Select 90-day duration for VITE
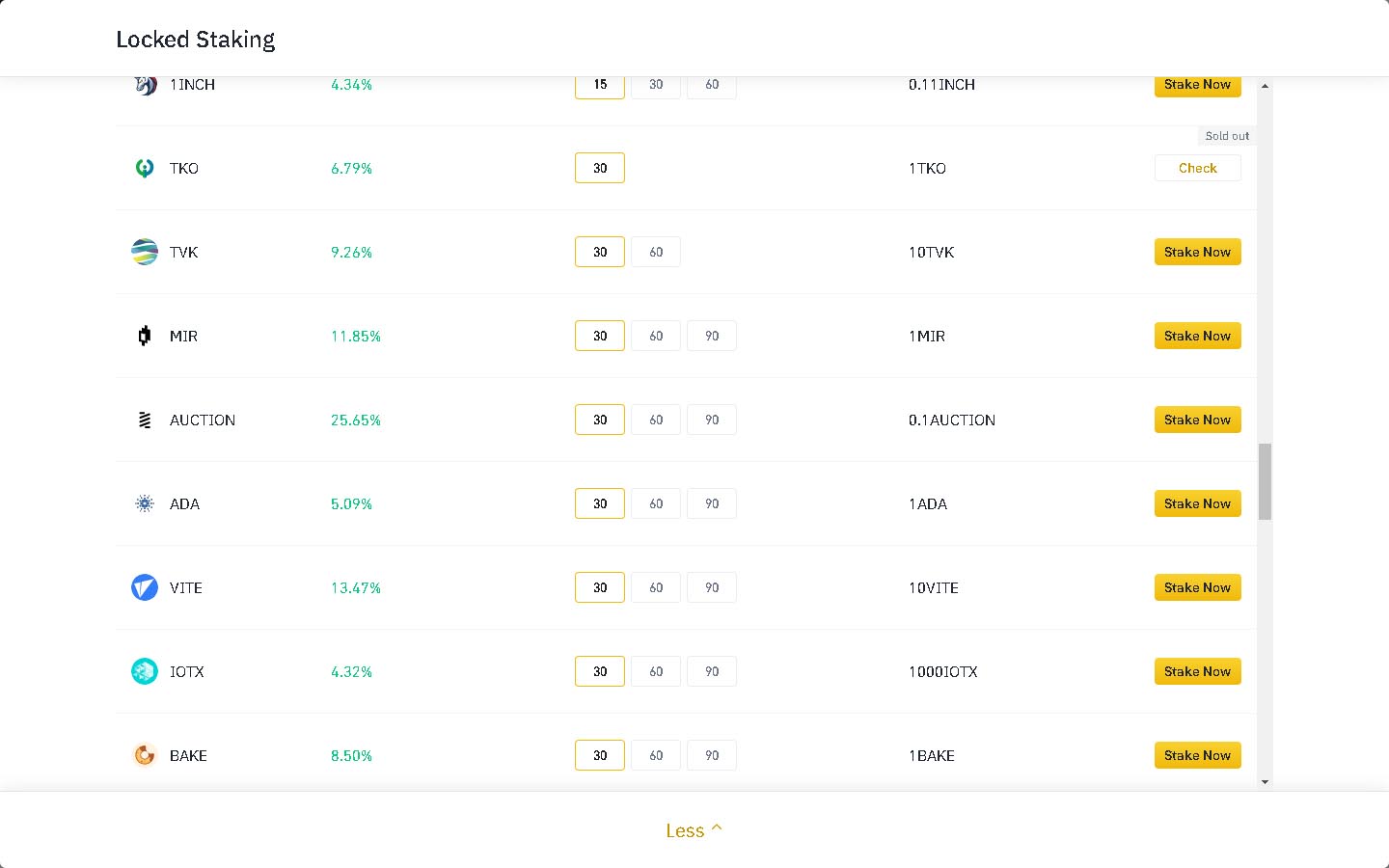 (712, 587)
